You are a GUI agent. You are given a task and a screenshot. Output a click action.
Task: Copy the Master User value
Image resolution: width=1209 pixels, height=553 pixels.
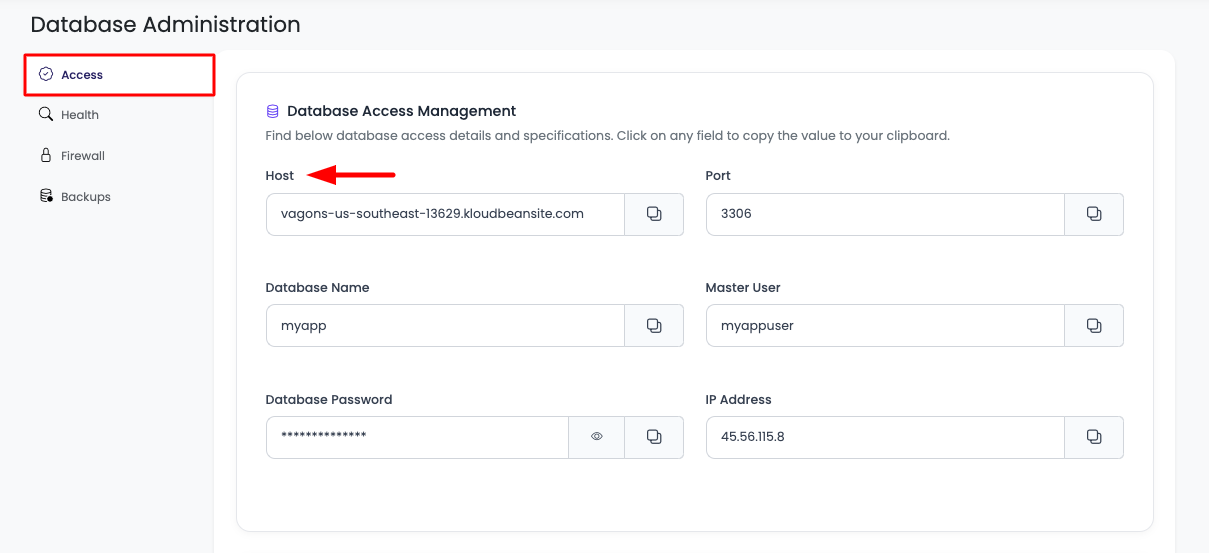1094,326
